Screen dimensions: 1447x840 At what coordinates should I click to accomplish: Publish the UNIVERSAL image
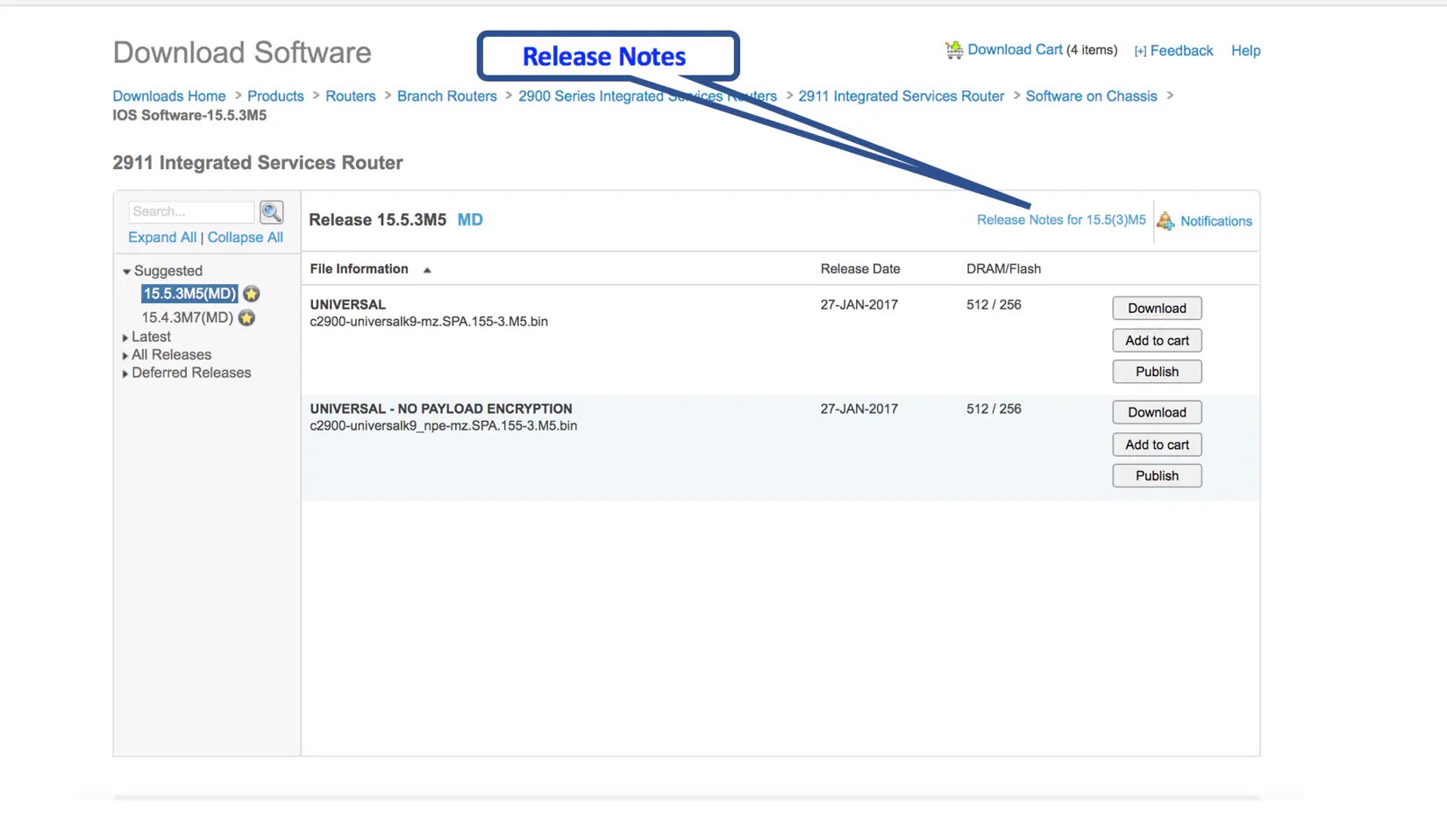(x=1157, y=372)
